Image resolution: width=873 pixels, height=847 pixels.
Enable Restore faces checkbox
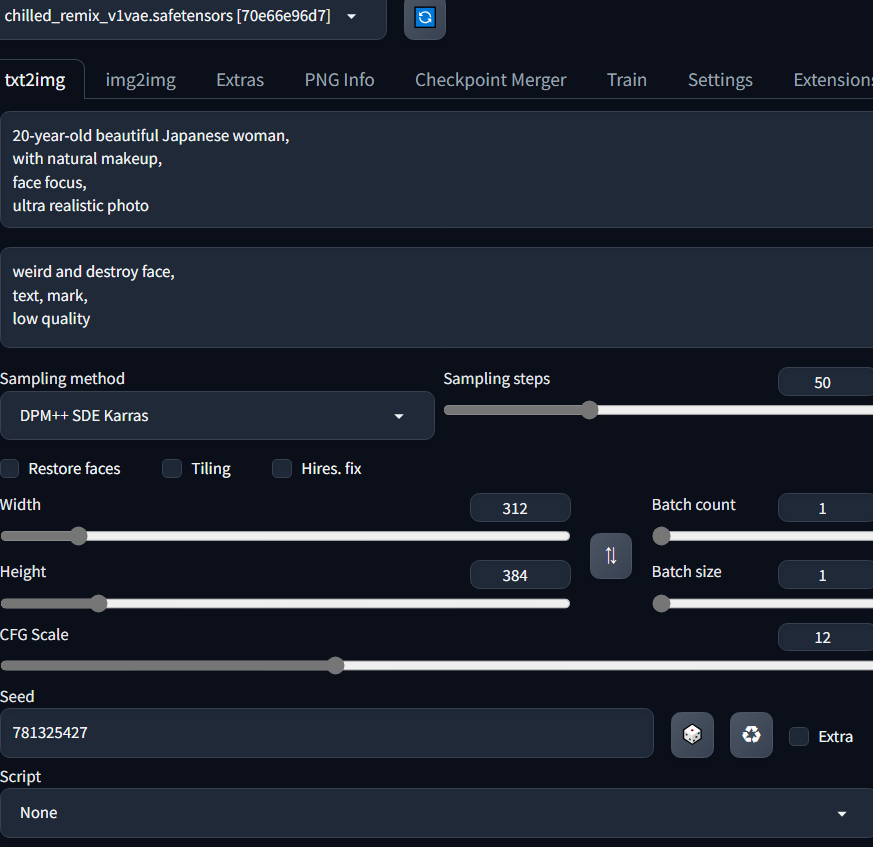click(x=10, y=469)
